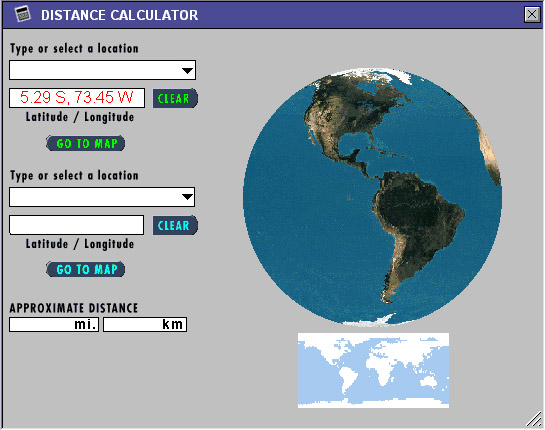
Task: Click Australia on the flat world map
Action: [x=429, y=382]
